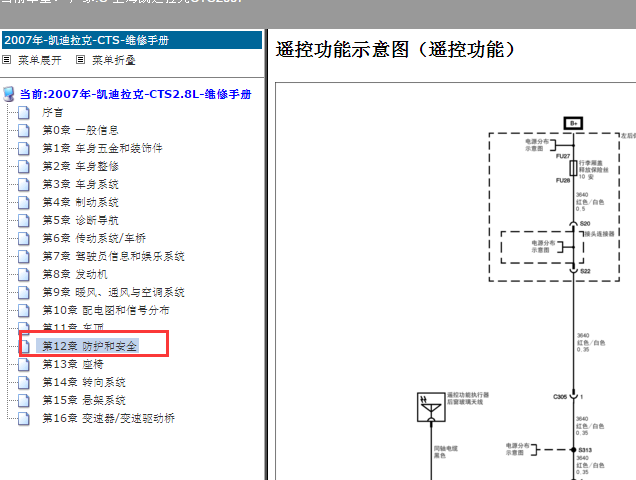
Task: Click the B+ terminal box in diagram
Action: (x=573, y=123)
